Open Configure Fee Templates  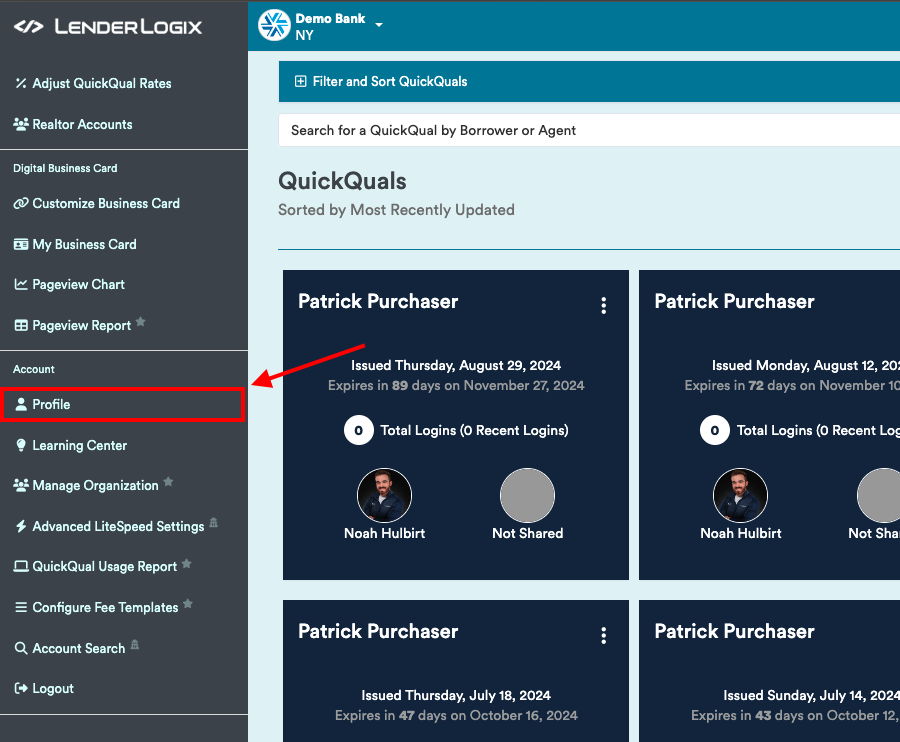coord(105,608)
